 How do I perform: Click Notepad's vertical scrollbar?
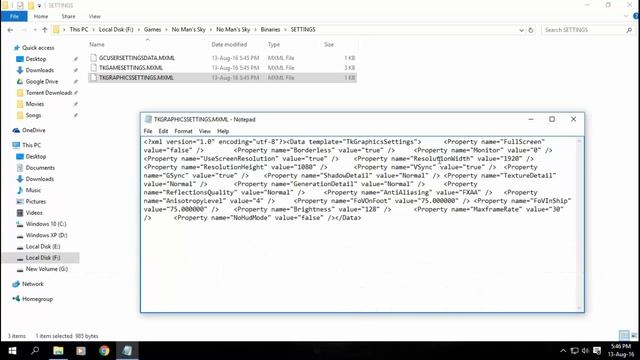(580, 224)
